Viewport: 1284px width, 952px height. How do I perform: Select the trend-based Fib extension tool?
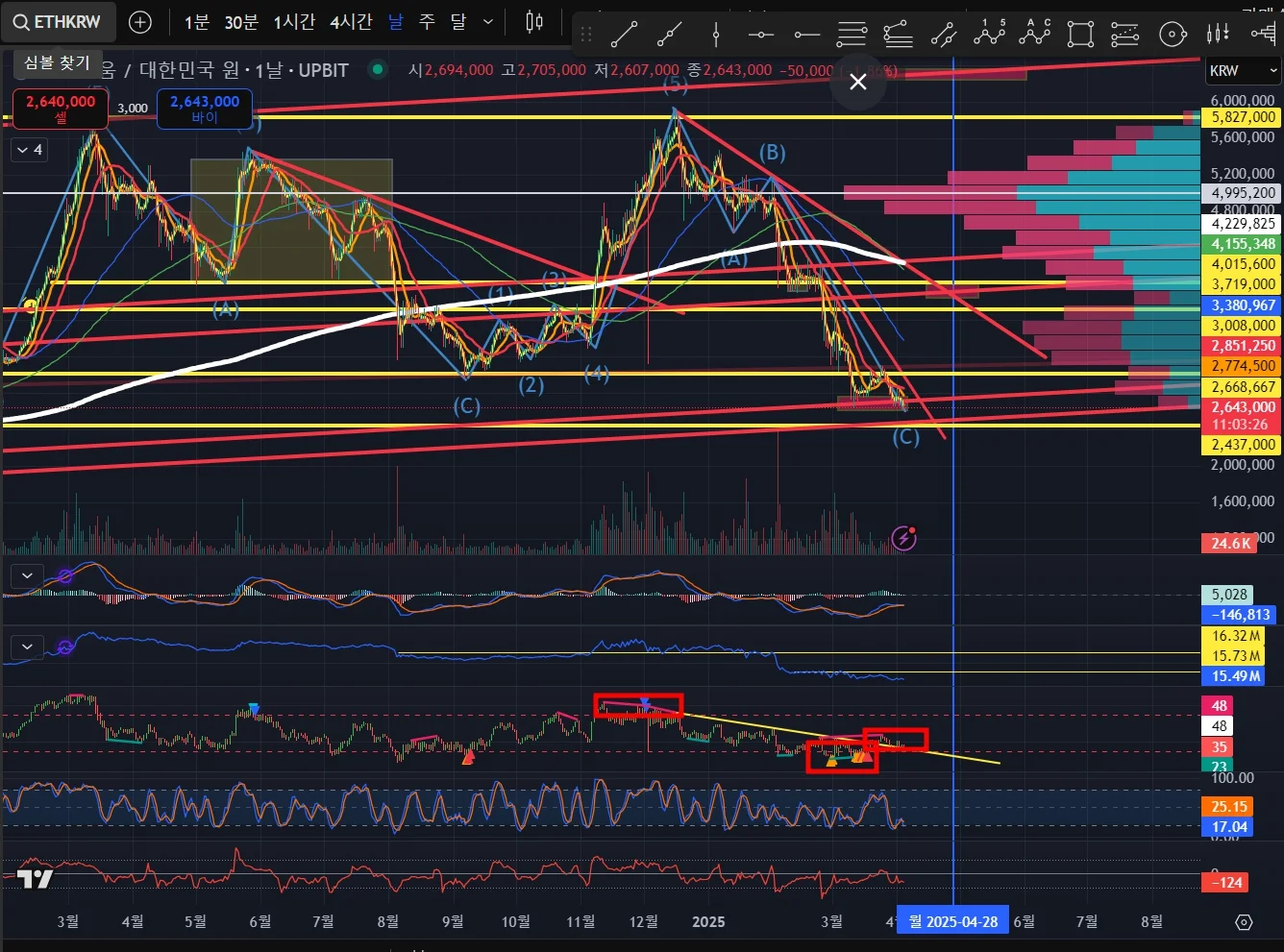898,36
